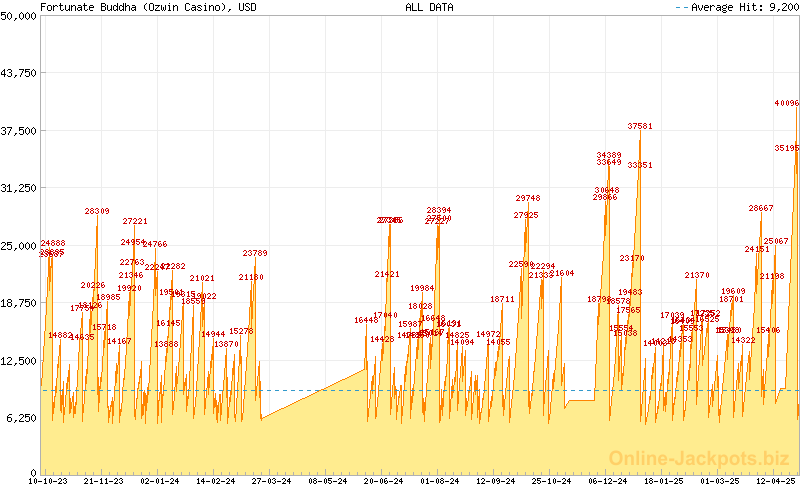Click the 35195 data label
This screenshot has height=490, width=800.
click(786, 148)
